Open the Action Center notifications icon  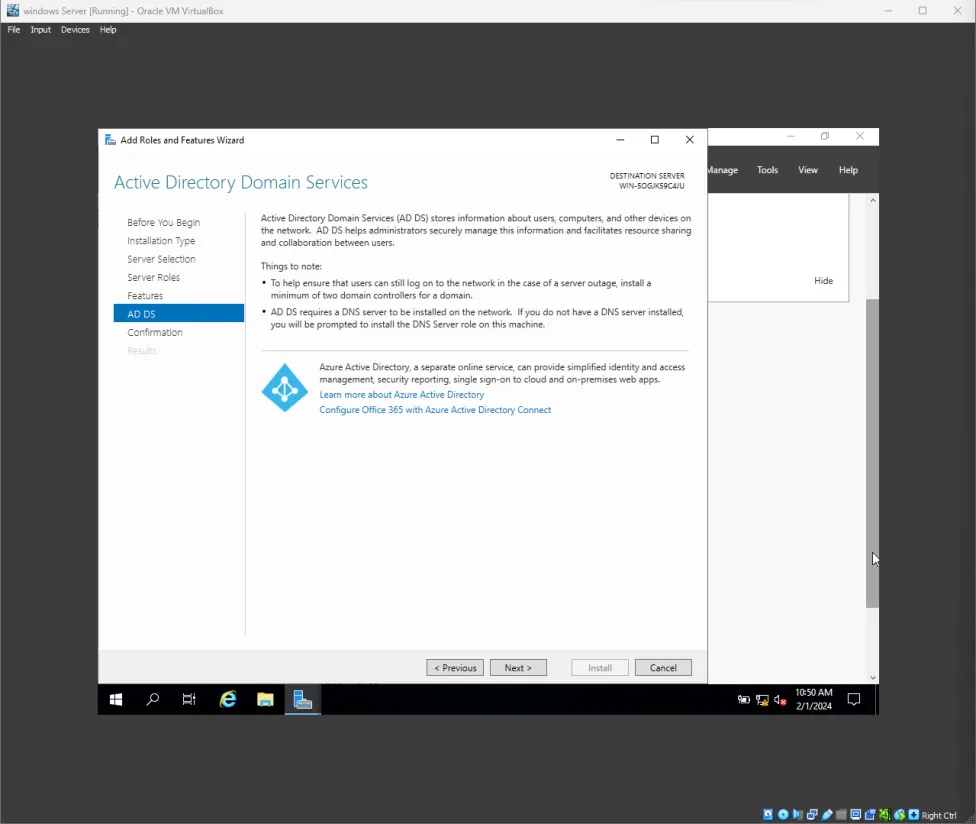[x=854, y=700]
